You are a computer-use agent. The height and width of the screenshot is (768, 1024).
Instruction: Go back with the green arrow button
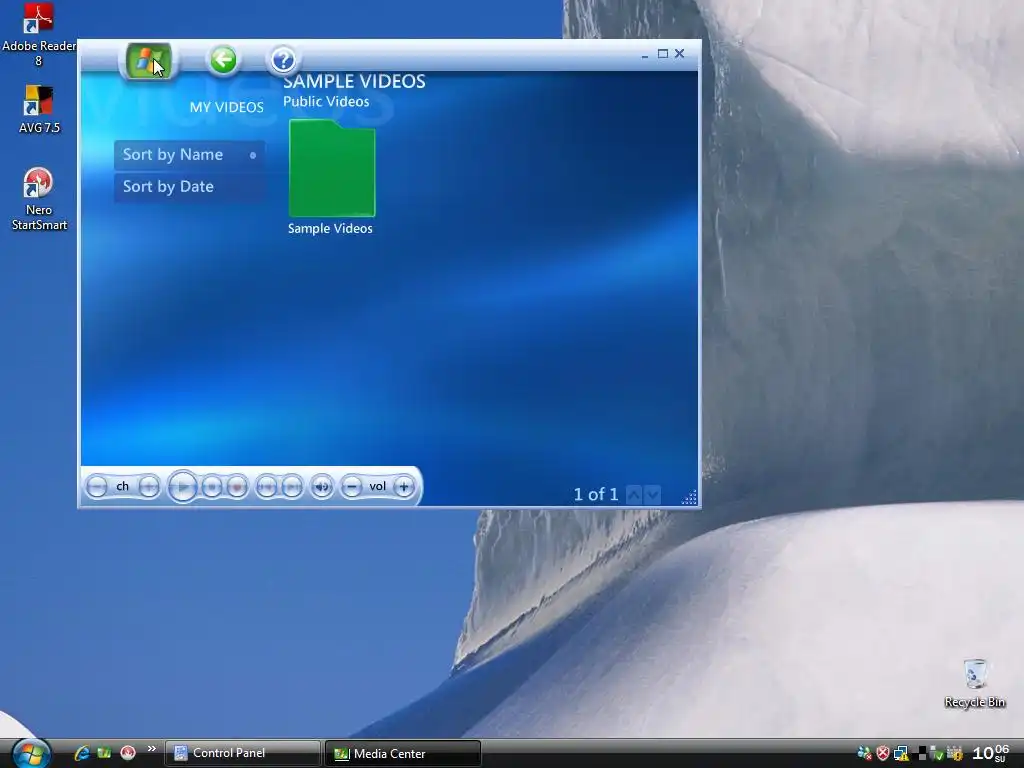(223, 60)
